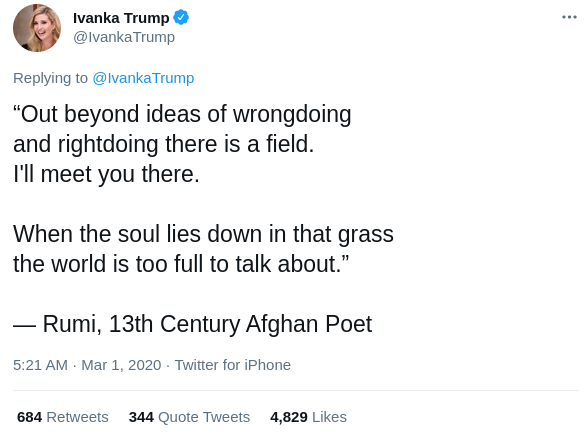Select the gray @IvankaTrump handle below name
Image resolution: width=586 pixels, height=434 pixels.
124,37
